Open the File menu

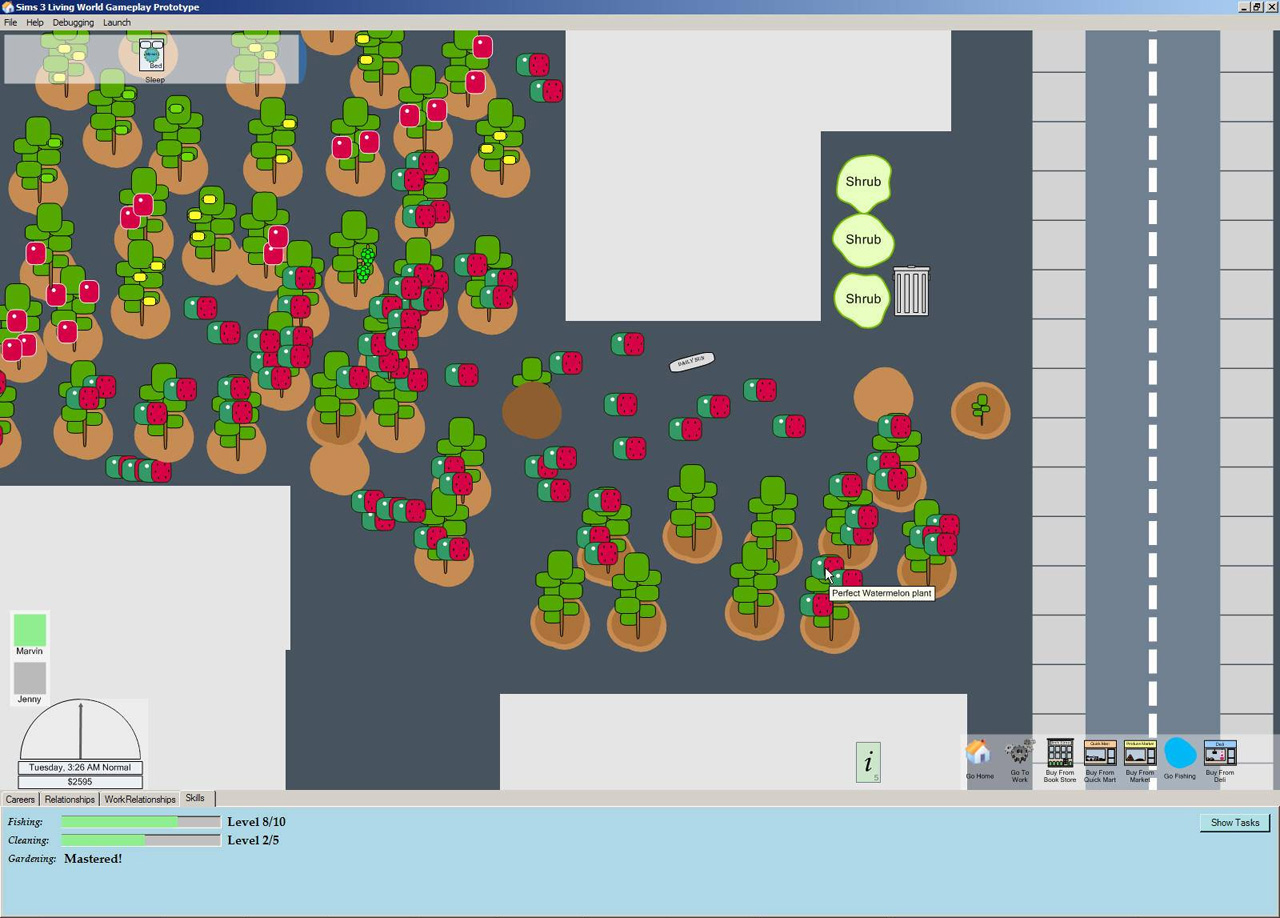point(10,22)
